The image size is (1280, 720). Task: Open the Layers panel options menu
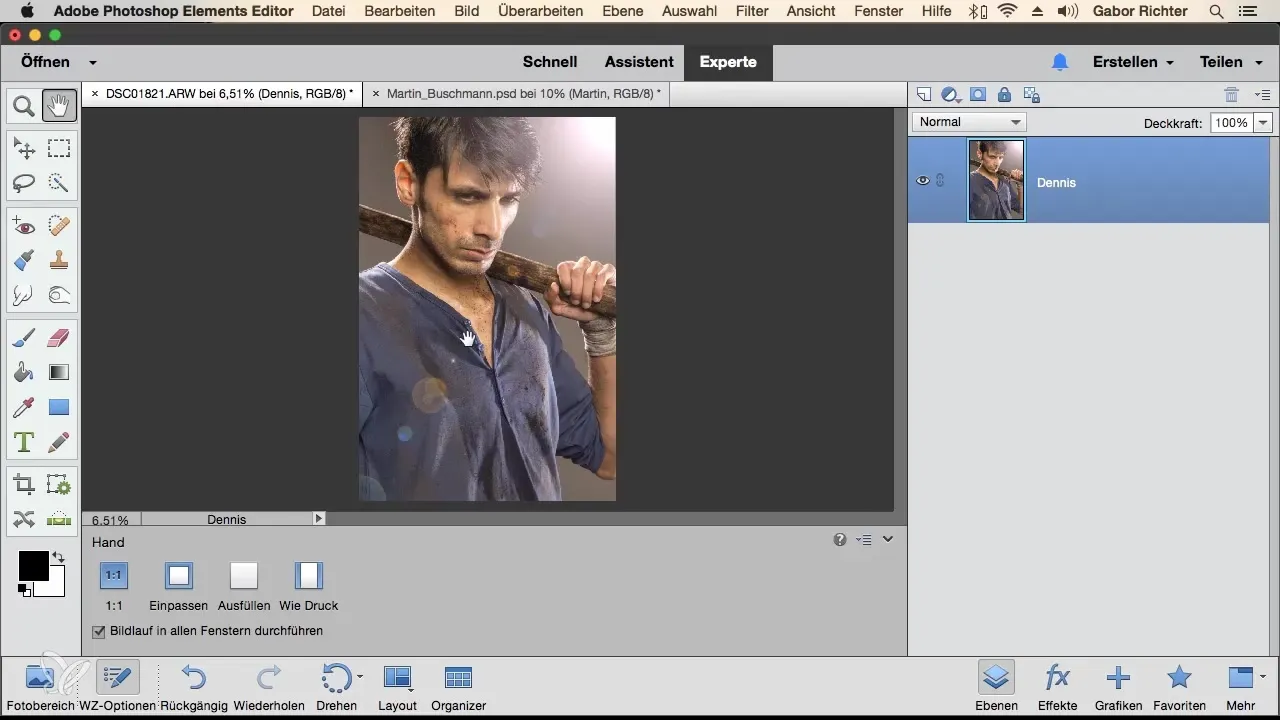tap(1262, 95)
